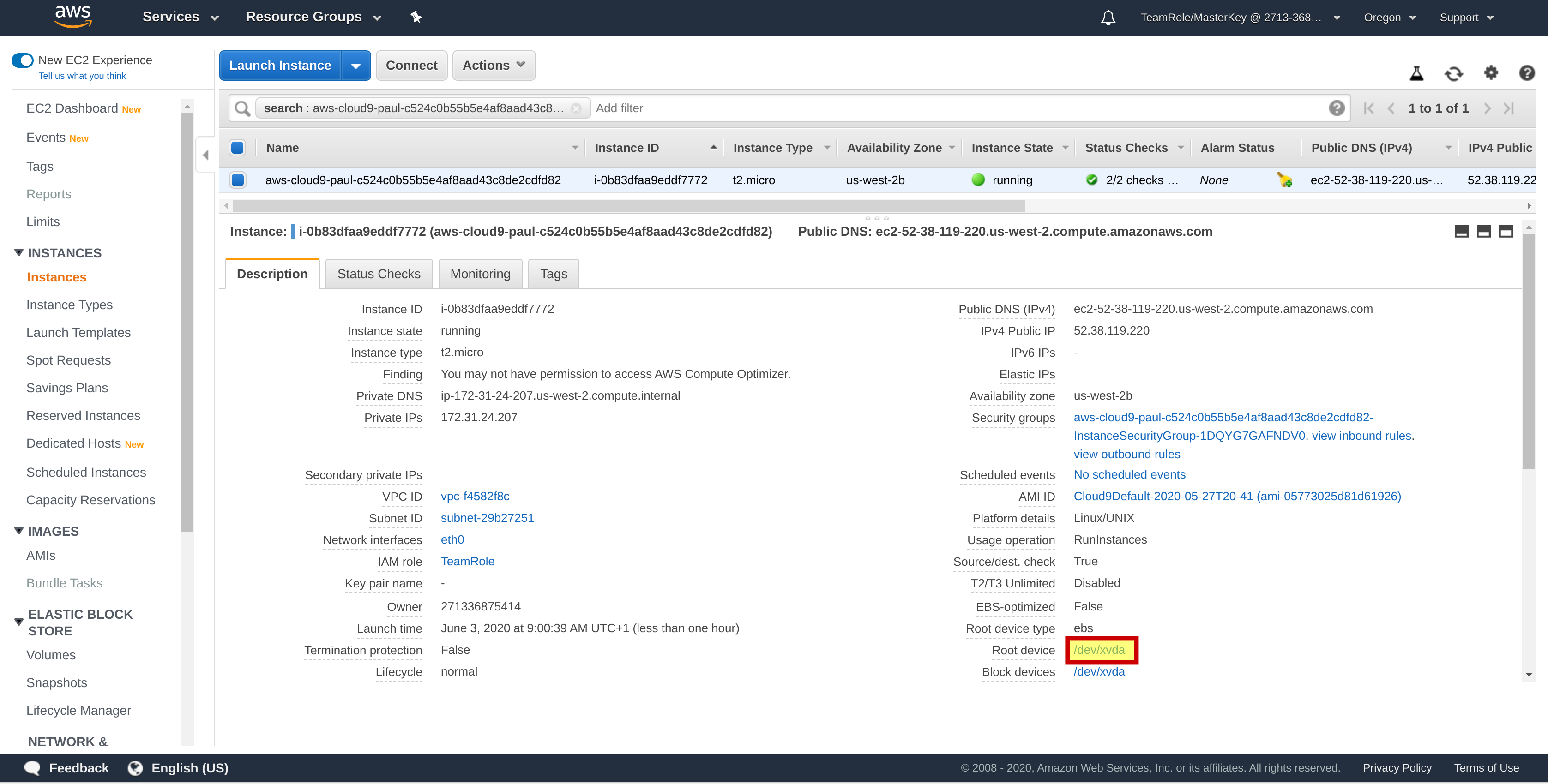Image resolution: width=1548 pixels, height=784 pixels.
Task: Go to next page of results
Action: pyautogui.click(x=1488, y=108)
